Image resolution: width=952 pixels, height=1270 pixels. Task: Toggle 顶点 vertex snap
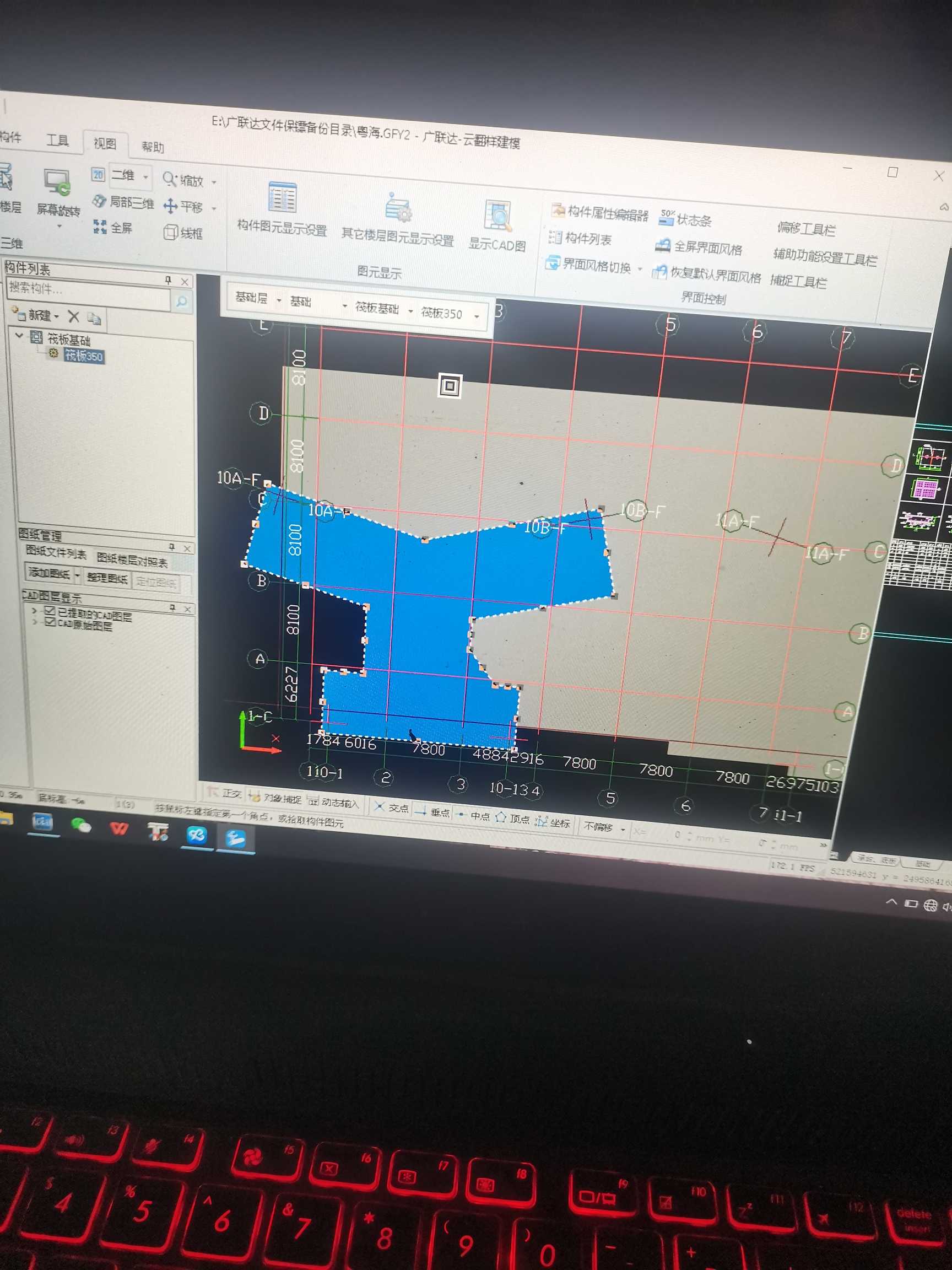click(512, 818)
